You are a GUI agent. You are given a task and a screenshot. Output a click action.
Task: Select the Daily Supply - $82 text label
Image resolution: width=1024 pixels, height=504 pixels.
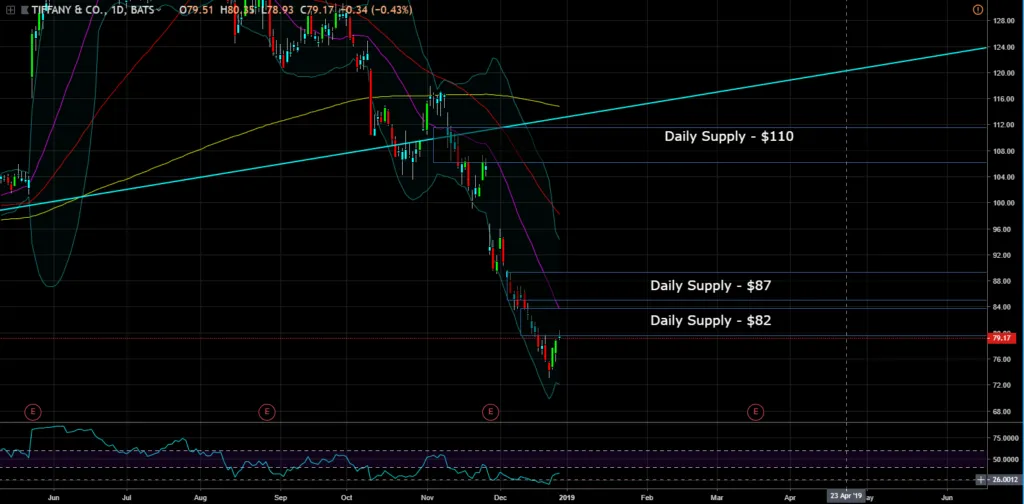point(710,321)
